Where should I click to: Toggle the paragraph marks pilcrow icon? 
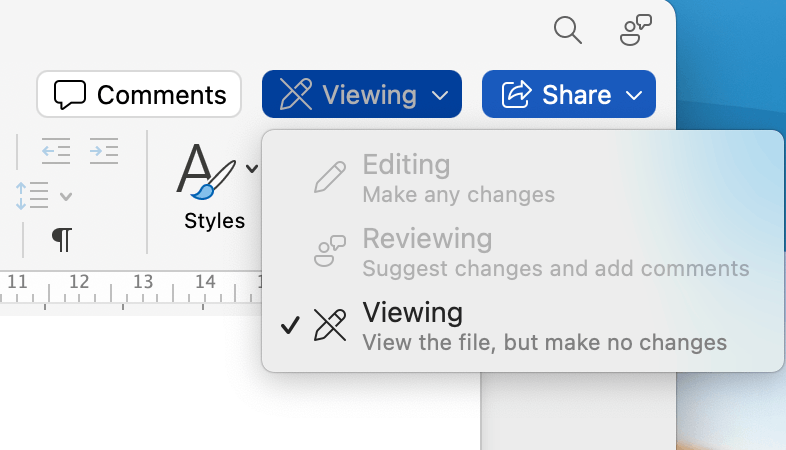pos(62,239)
